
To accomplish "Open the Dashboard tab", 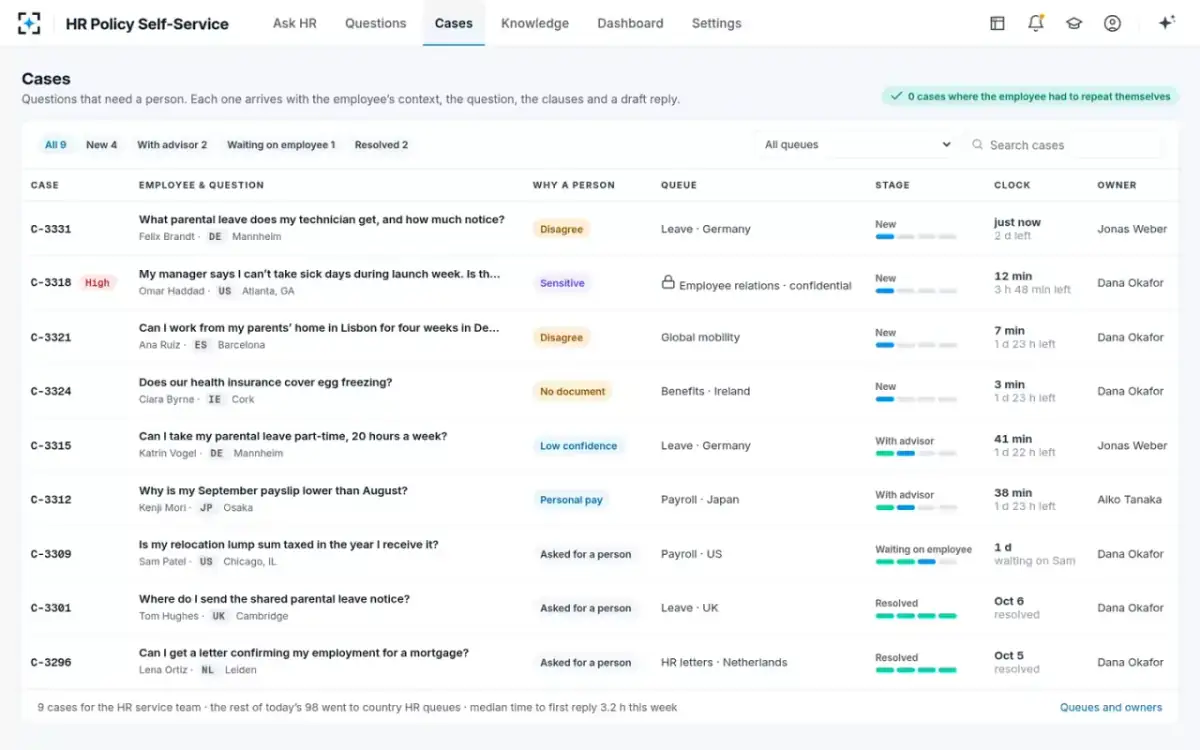I will pos(630,23).
